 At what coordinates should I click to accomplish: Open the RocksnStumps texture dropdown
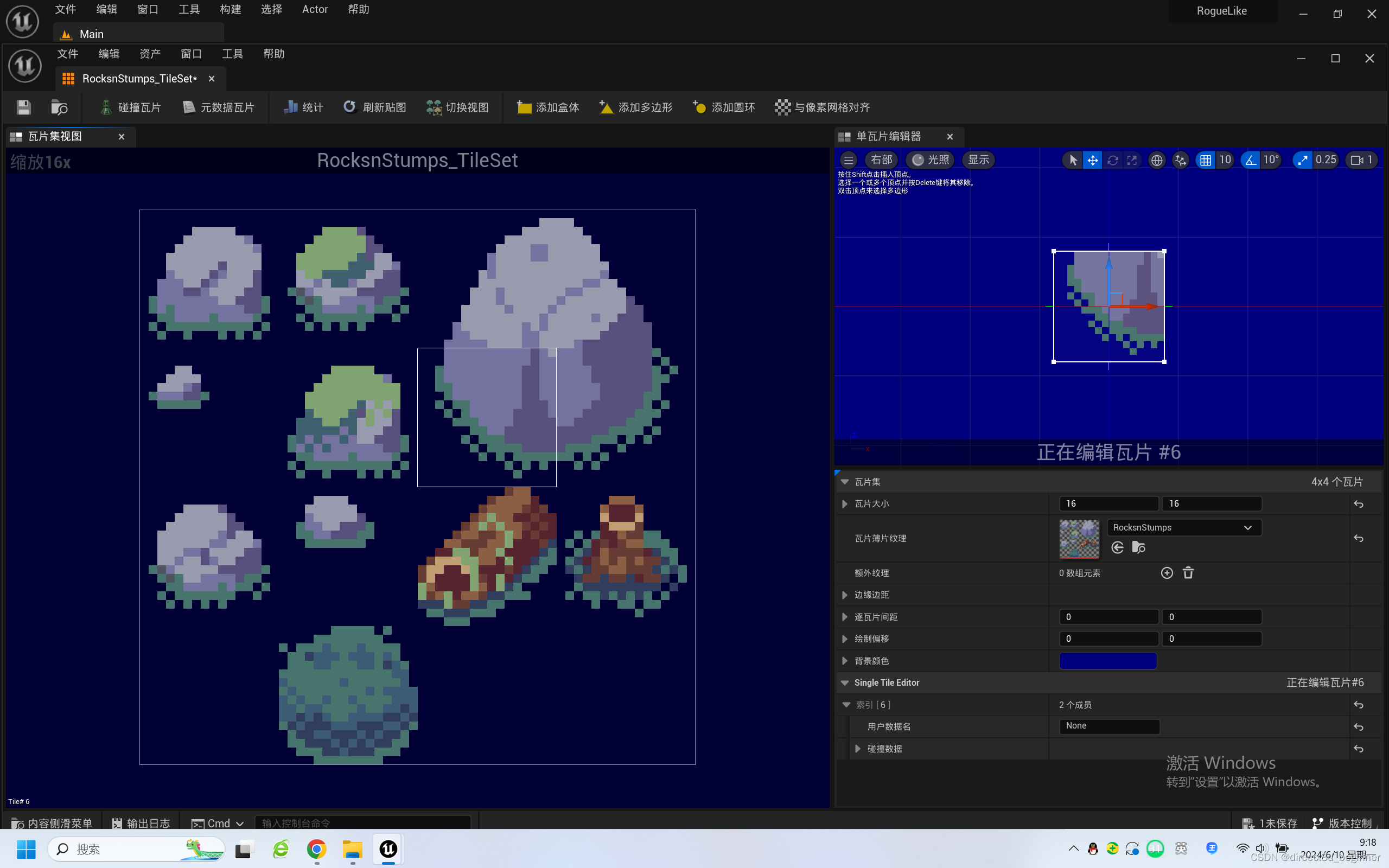[1183, 527]
